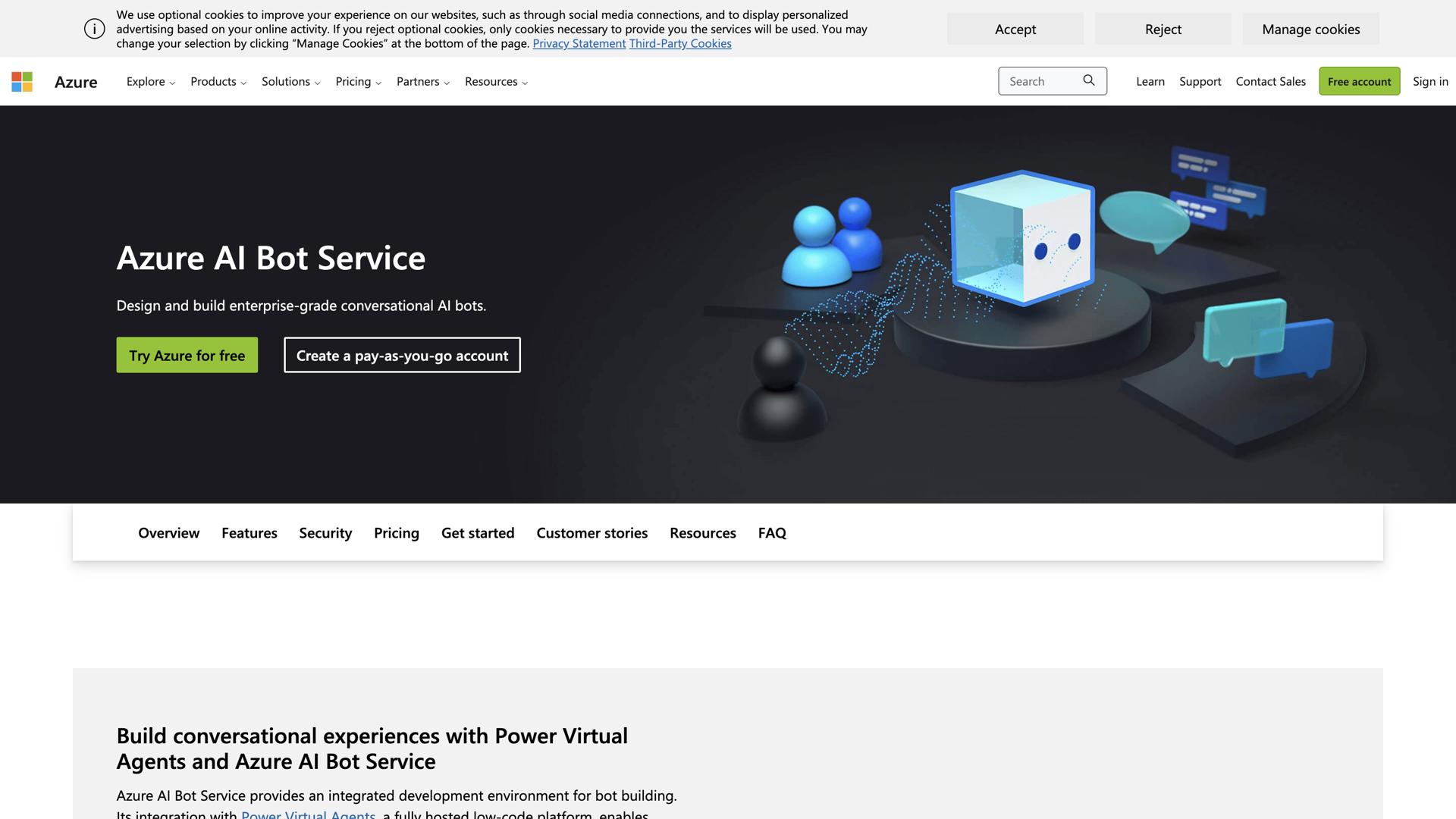Expand the Resources navigation menu

click(x=496, y=81)
